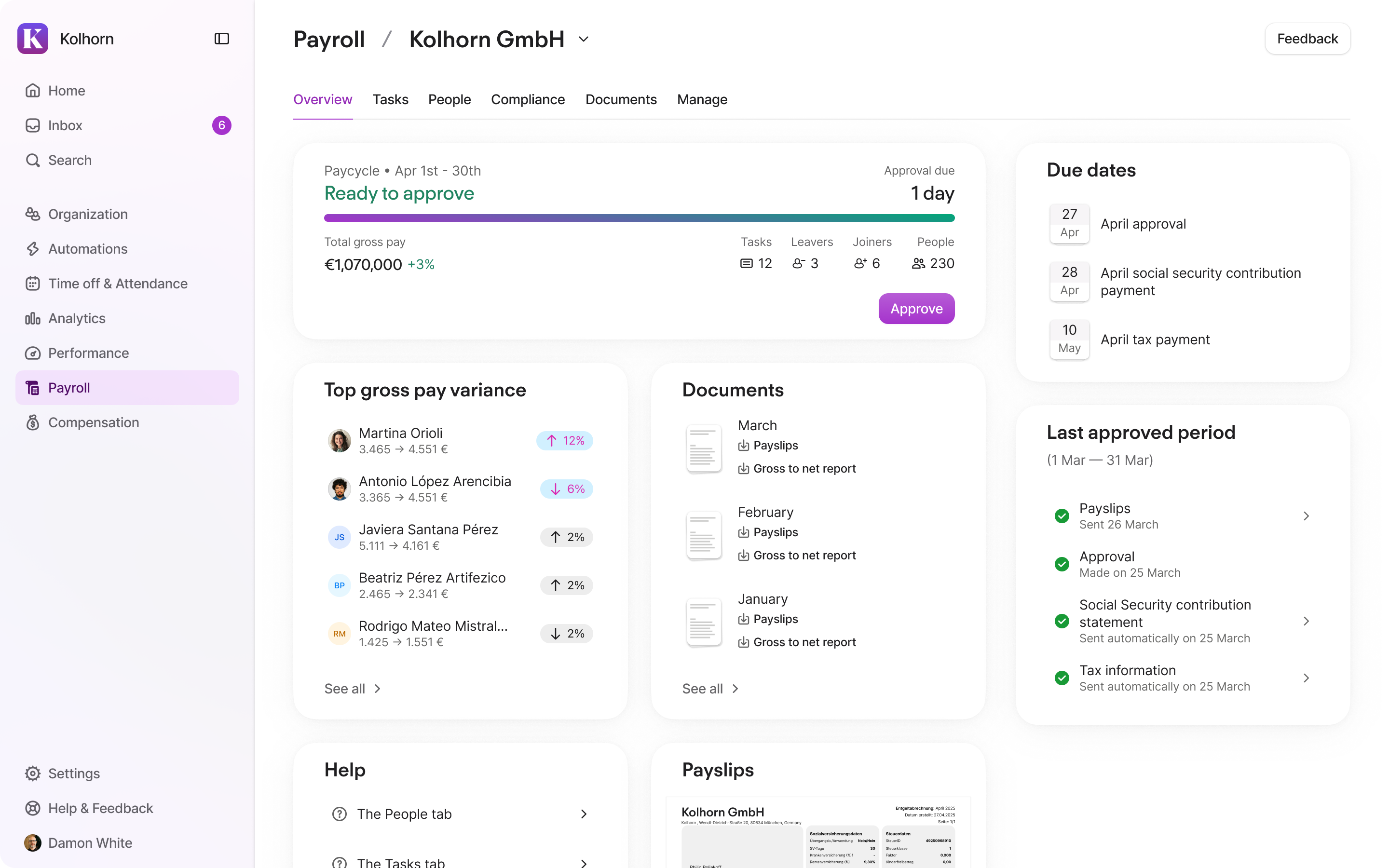Switch to the Tasks tab
Viewport: 1389px width, 868px height.
(x=390, y=99)
